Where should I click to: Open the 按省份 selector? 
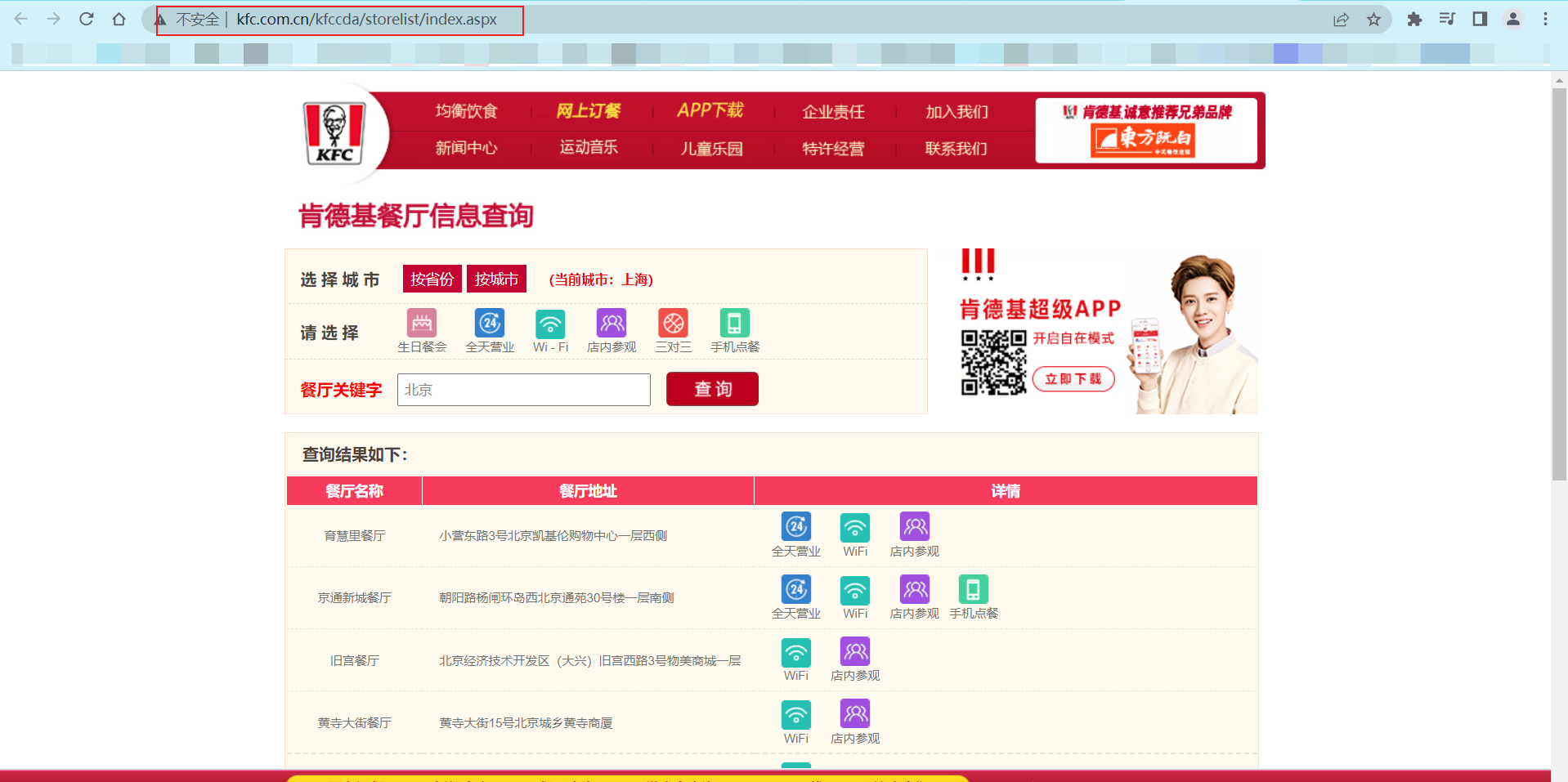pyautogui.click(x=432, y=279)
